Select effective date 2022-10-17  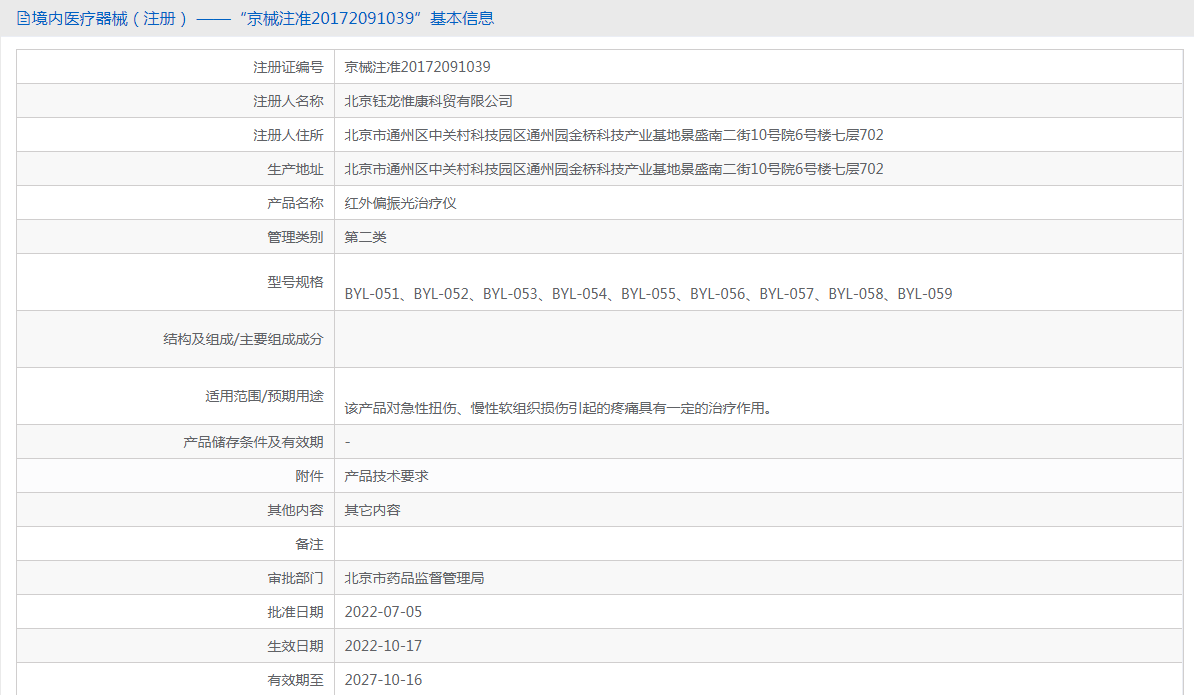click(383, 646)
